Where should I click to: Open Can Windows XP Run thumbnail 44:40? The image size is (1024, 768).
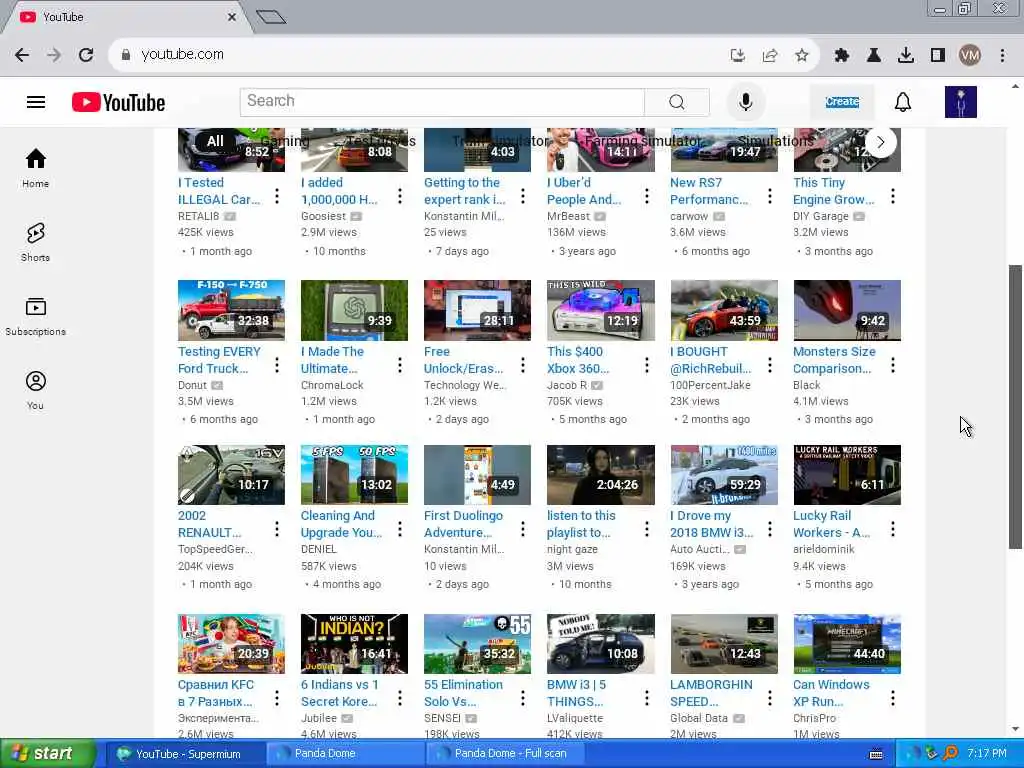(x=847, y=644)
